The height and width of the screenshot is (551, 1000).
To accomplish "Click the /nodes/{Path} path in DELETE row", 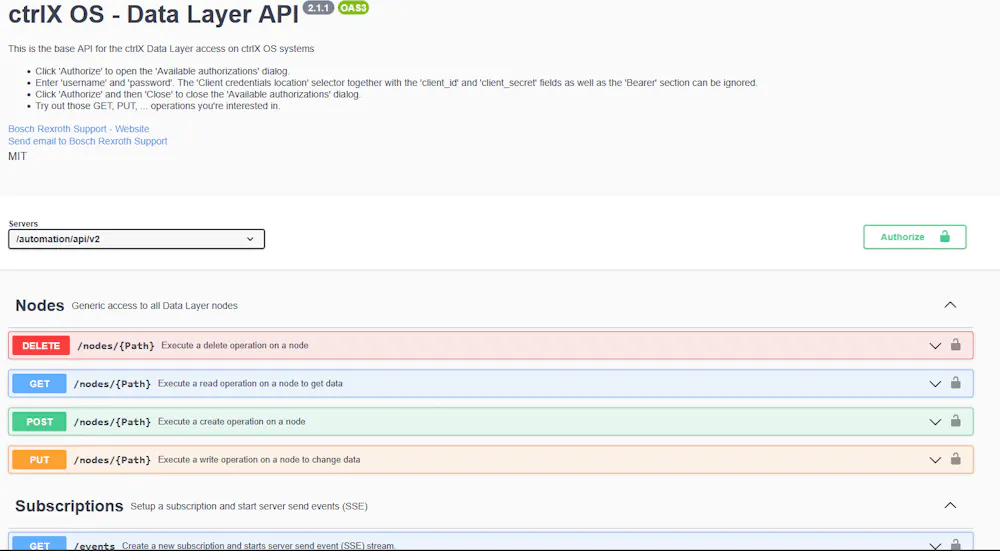I will tap(115, 346).
